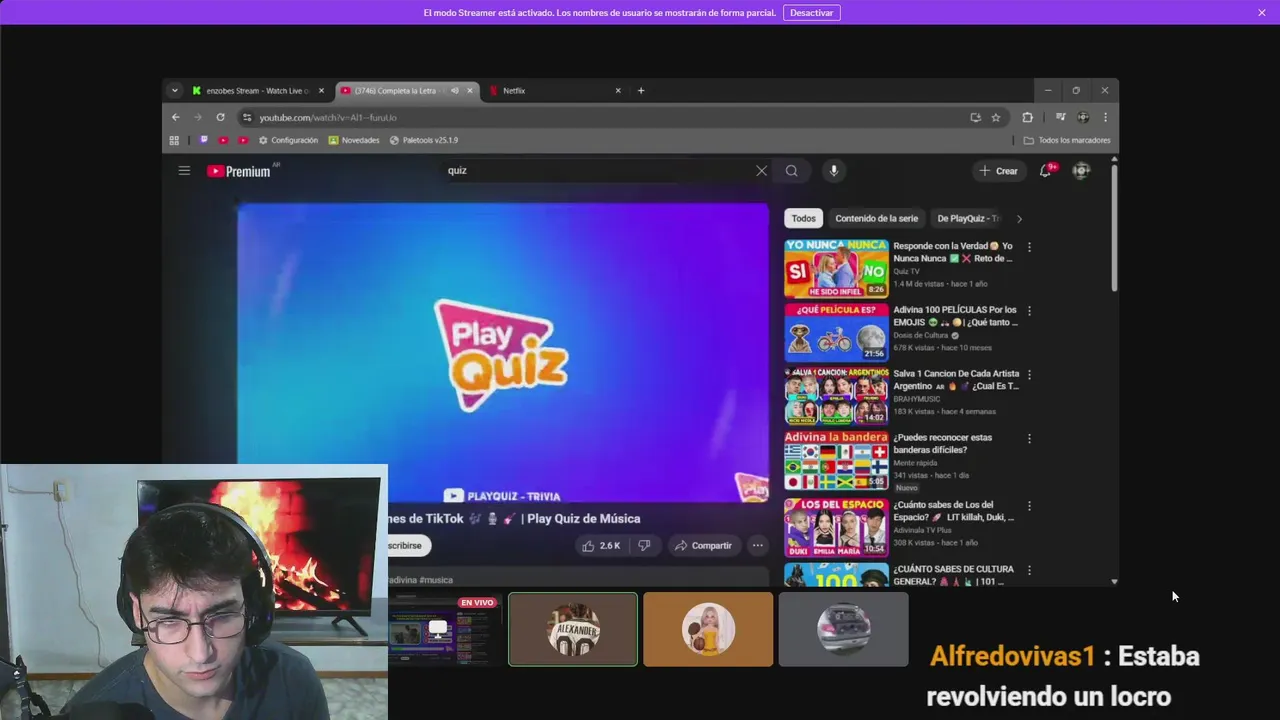Select the doll avatar participant tile
The height and width of the screenshot is (720, 1280).
[x=708, y=629]
